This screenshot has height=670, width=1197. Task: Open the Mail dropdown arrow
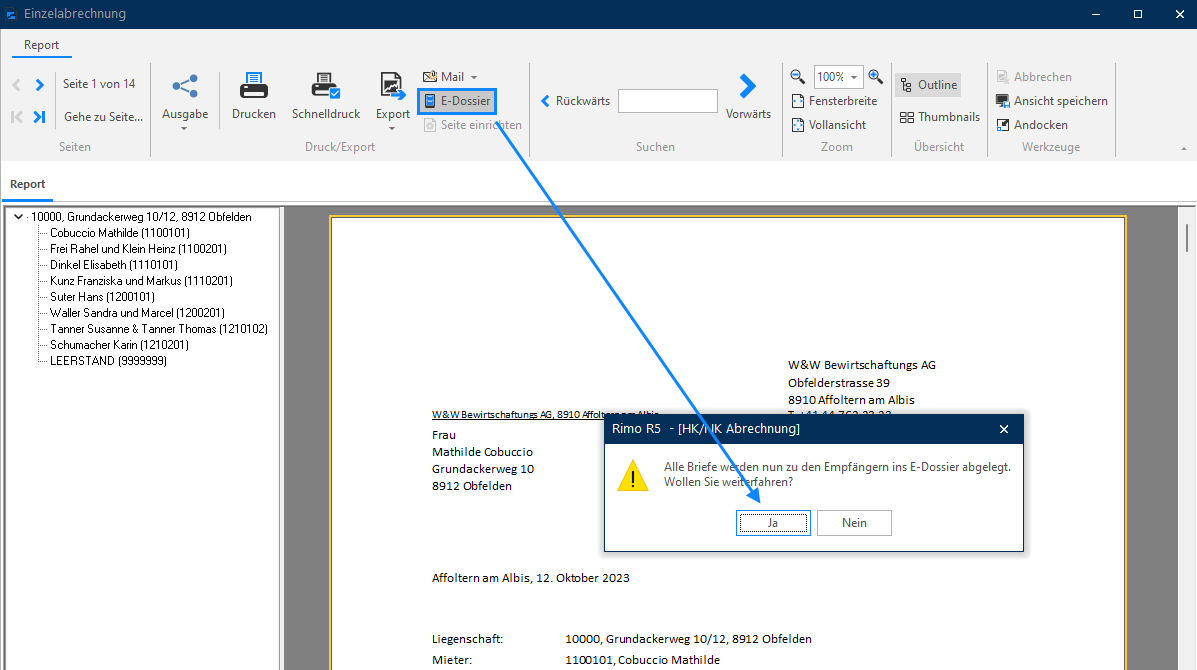click(x=474, y=77)
